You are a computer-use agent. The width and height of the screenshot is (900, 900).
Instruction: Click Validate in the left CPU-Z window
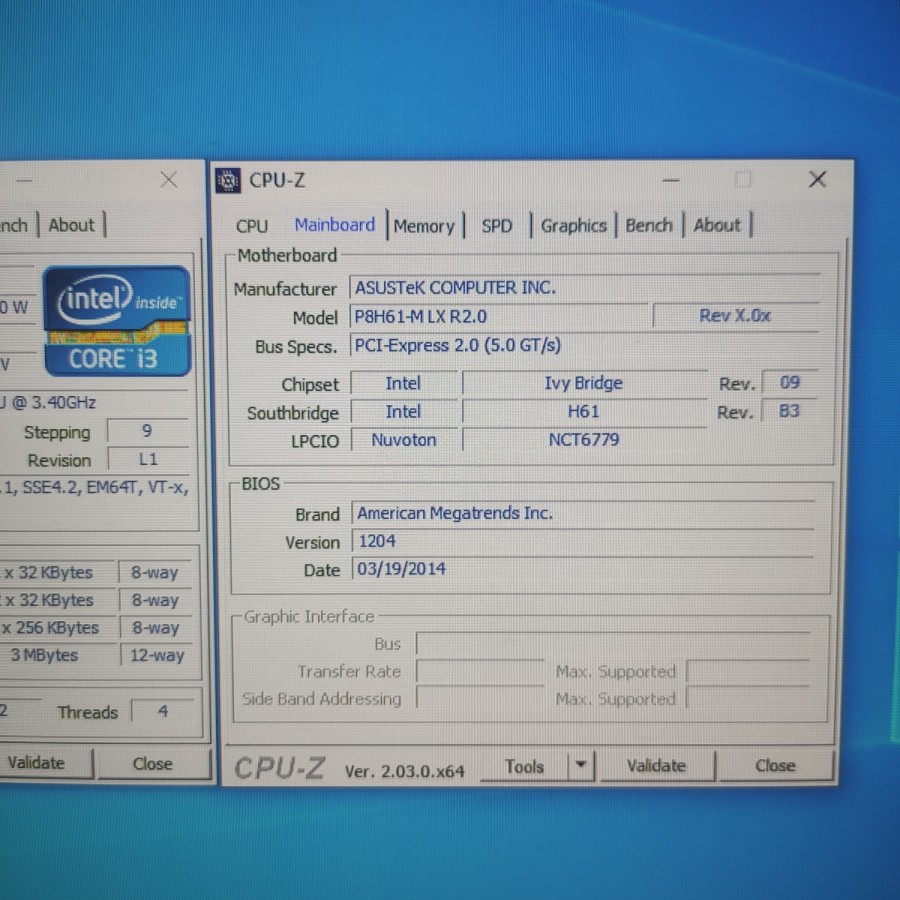(36, 763)
